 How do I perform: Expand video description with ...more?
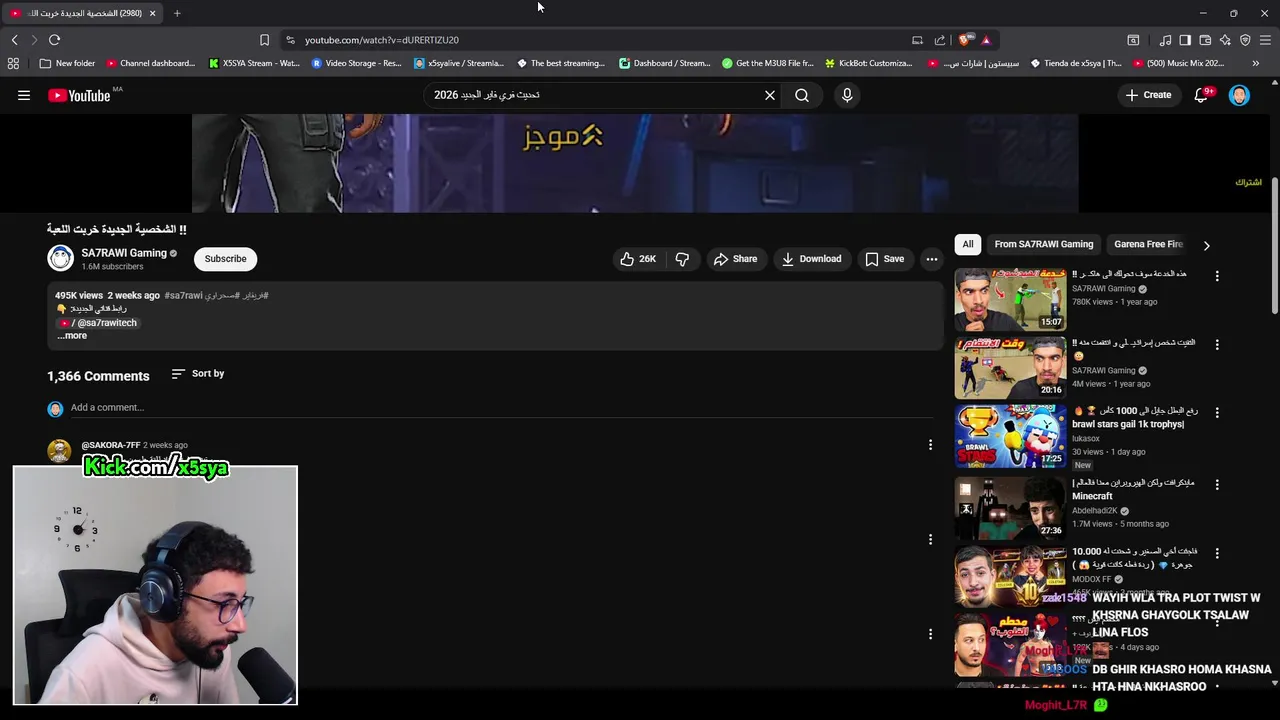(72, 336)
